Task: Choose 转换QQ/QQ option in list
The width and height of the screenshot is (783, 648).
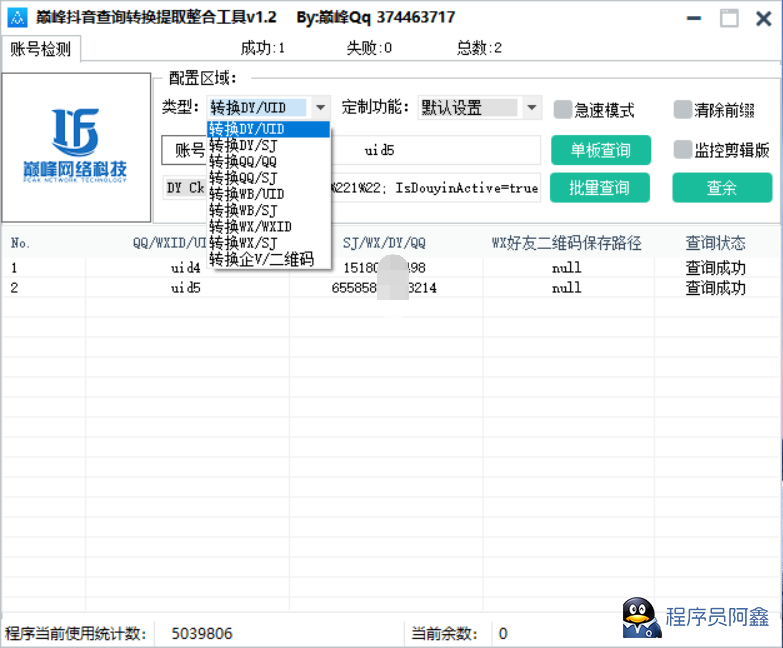Action: pyautogui.click(x=243, y=162)
